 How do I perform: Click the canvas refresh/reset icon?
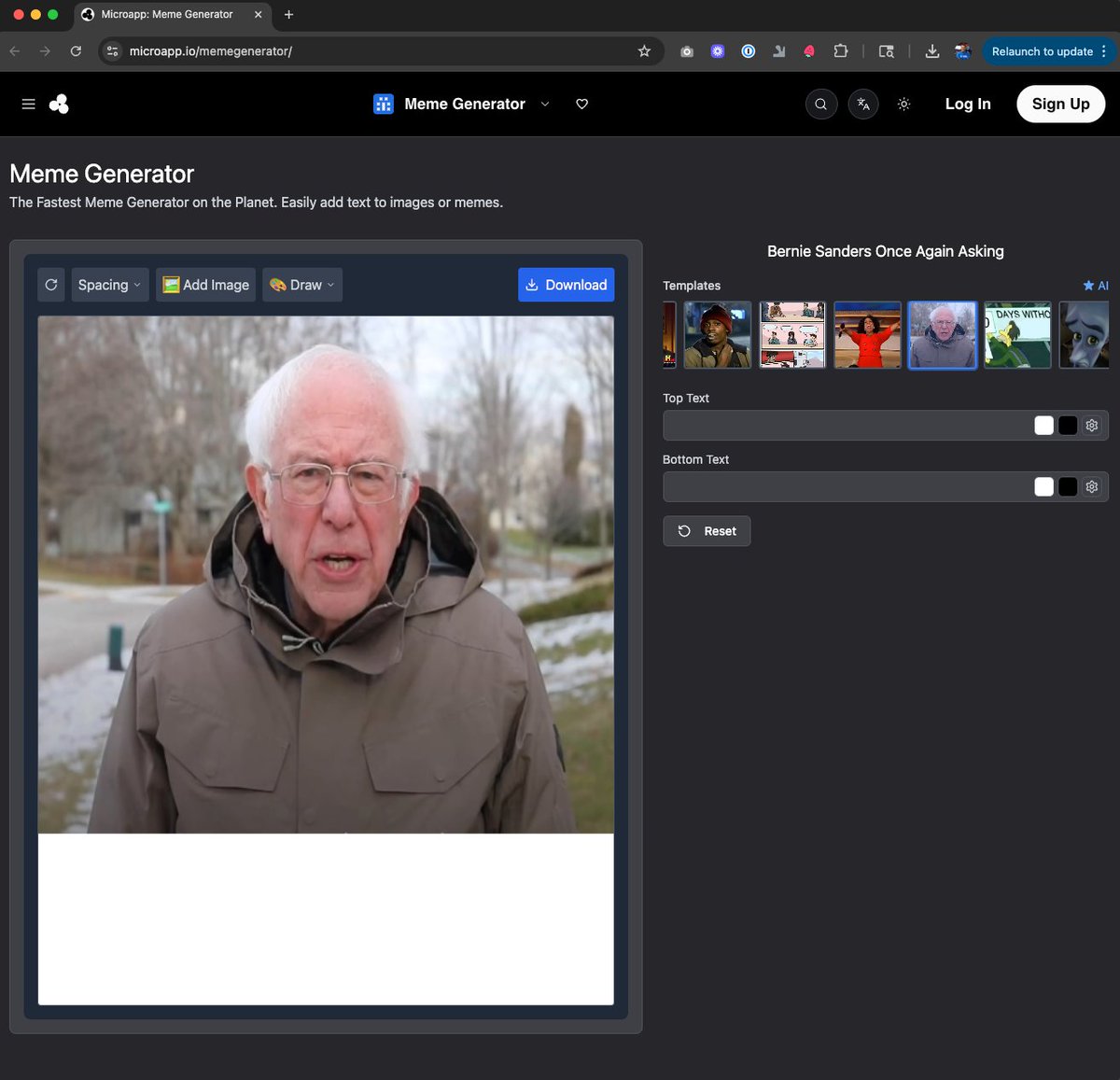coord(51,285)
